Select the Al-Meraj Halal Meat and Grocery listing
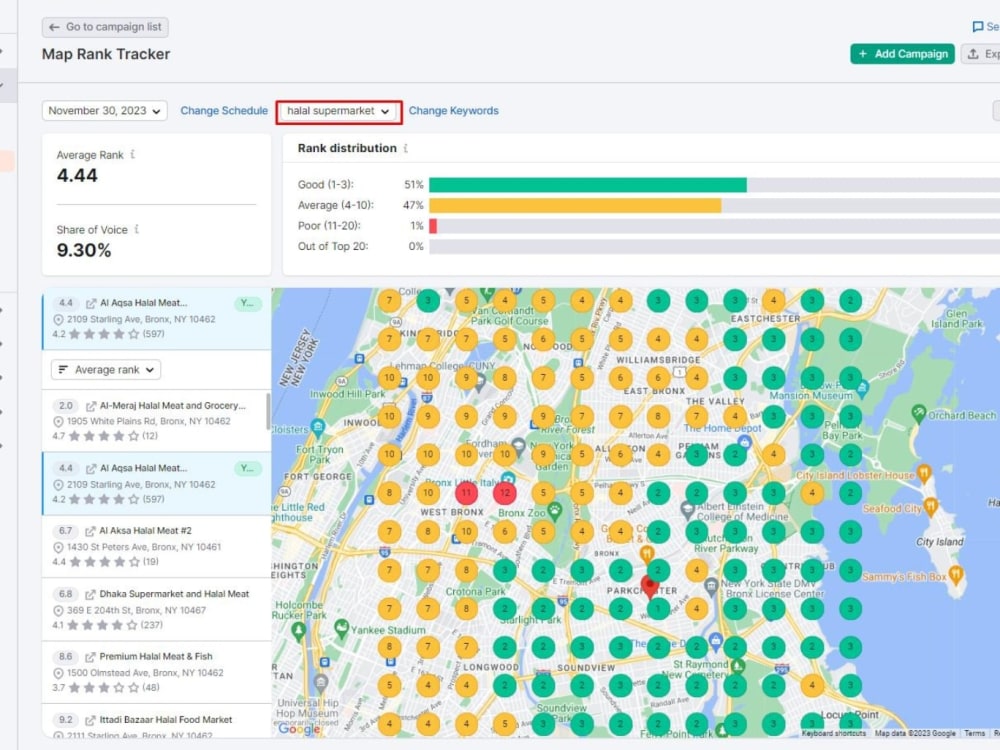This screenshot has width=1000, height=750. coord(156,421)
